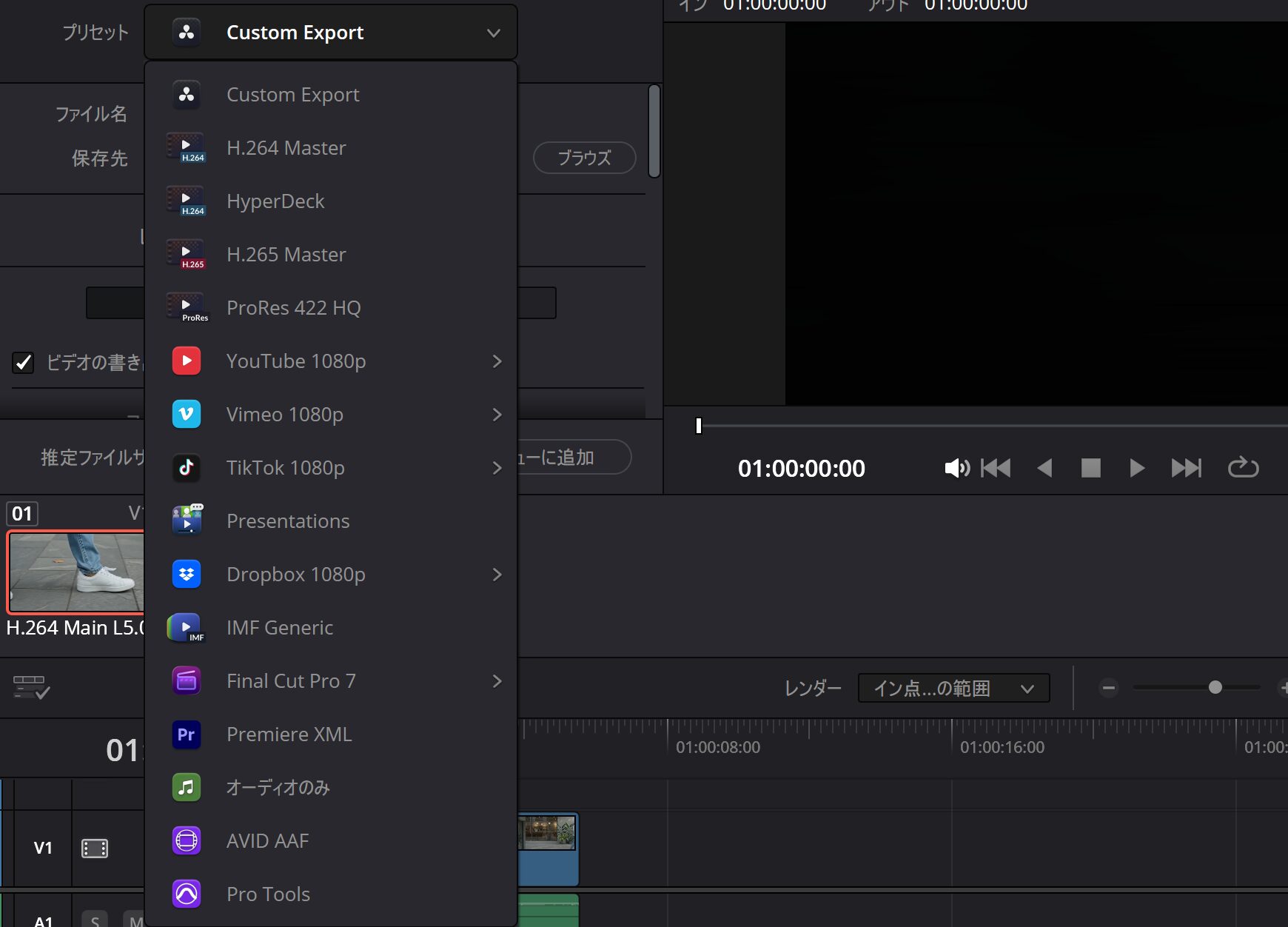Stop viewer playback
The image size is (1288, 927).
(1091, 468)
